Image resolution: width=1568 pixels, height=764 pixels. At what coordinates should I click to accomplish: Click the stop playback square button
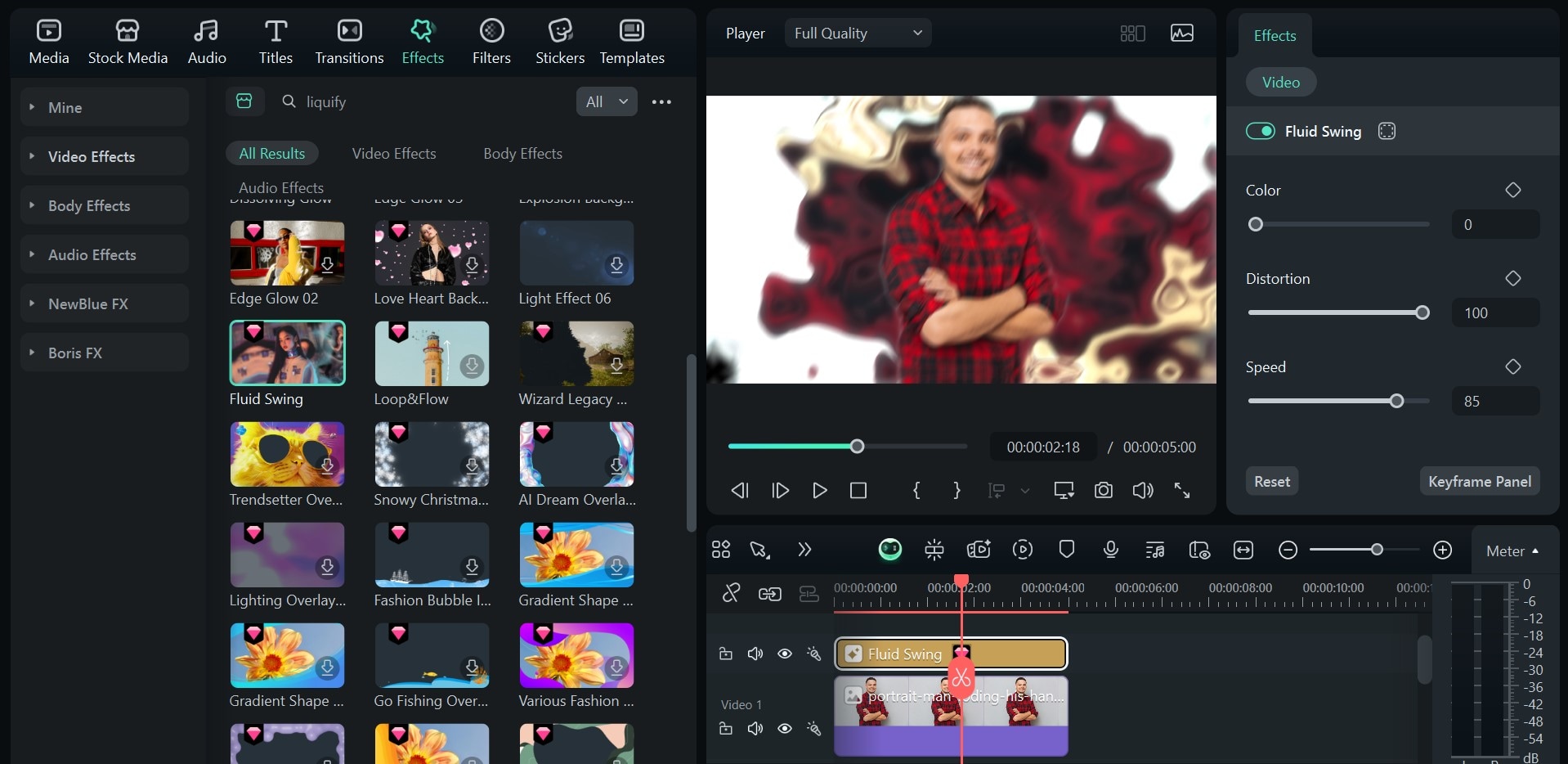tap(858, 490)
